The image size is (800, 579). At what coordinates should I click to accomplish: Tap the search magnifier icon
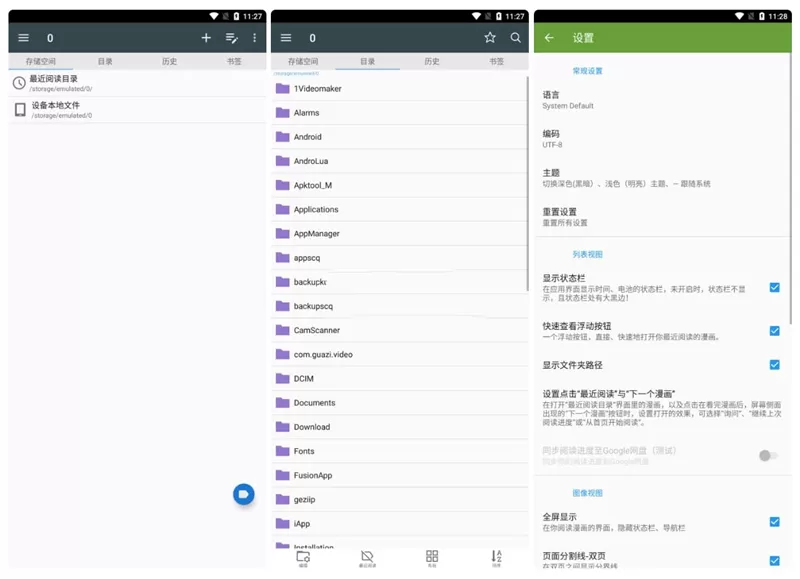tap(516, 37)
